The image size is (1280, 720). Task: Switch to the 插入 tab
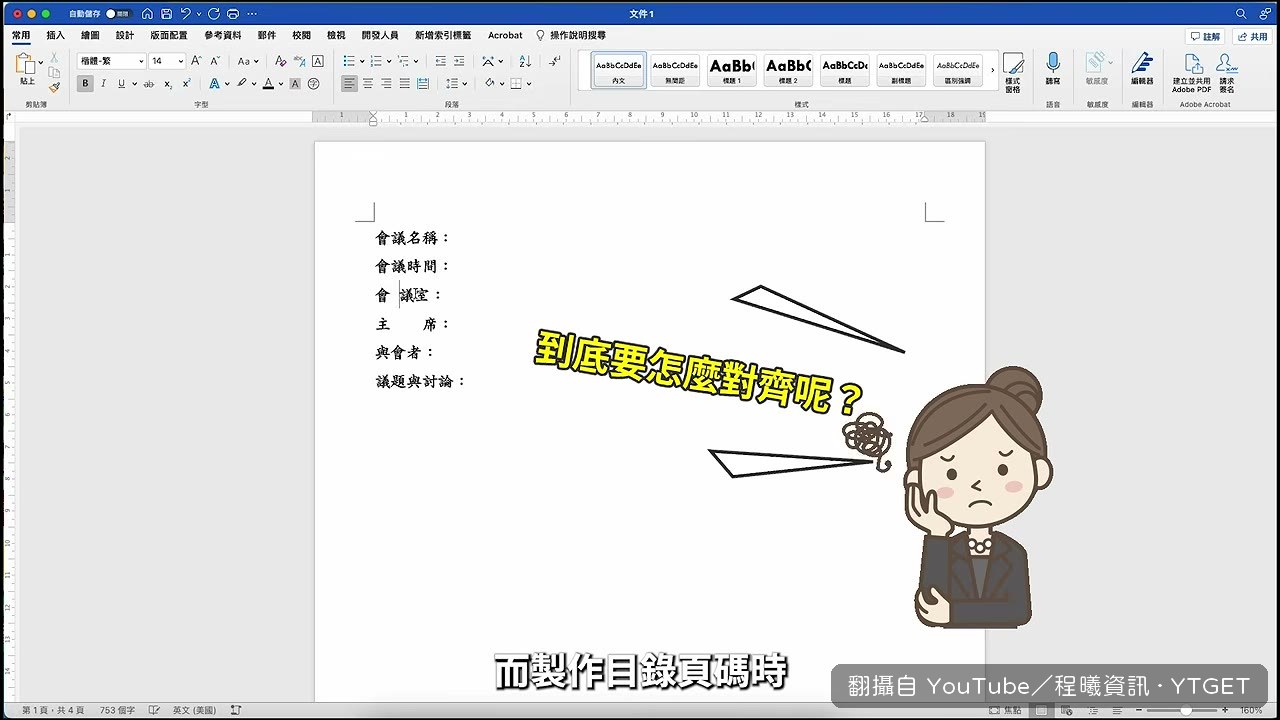[55, 35]
